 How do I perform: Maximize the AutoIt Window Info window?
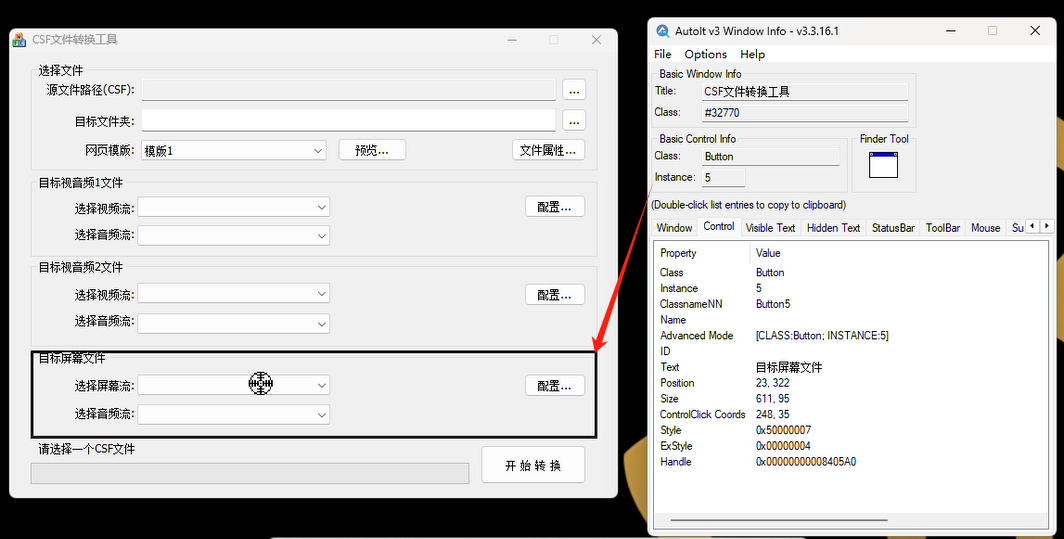(993, 31)
